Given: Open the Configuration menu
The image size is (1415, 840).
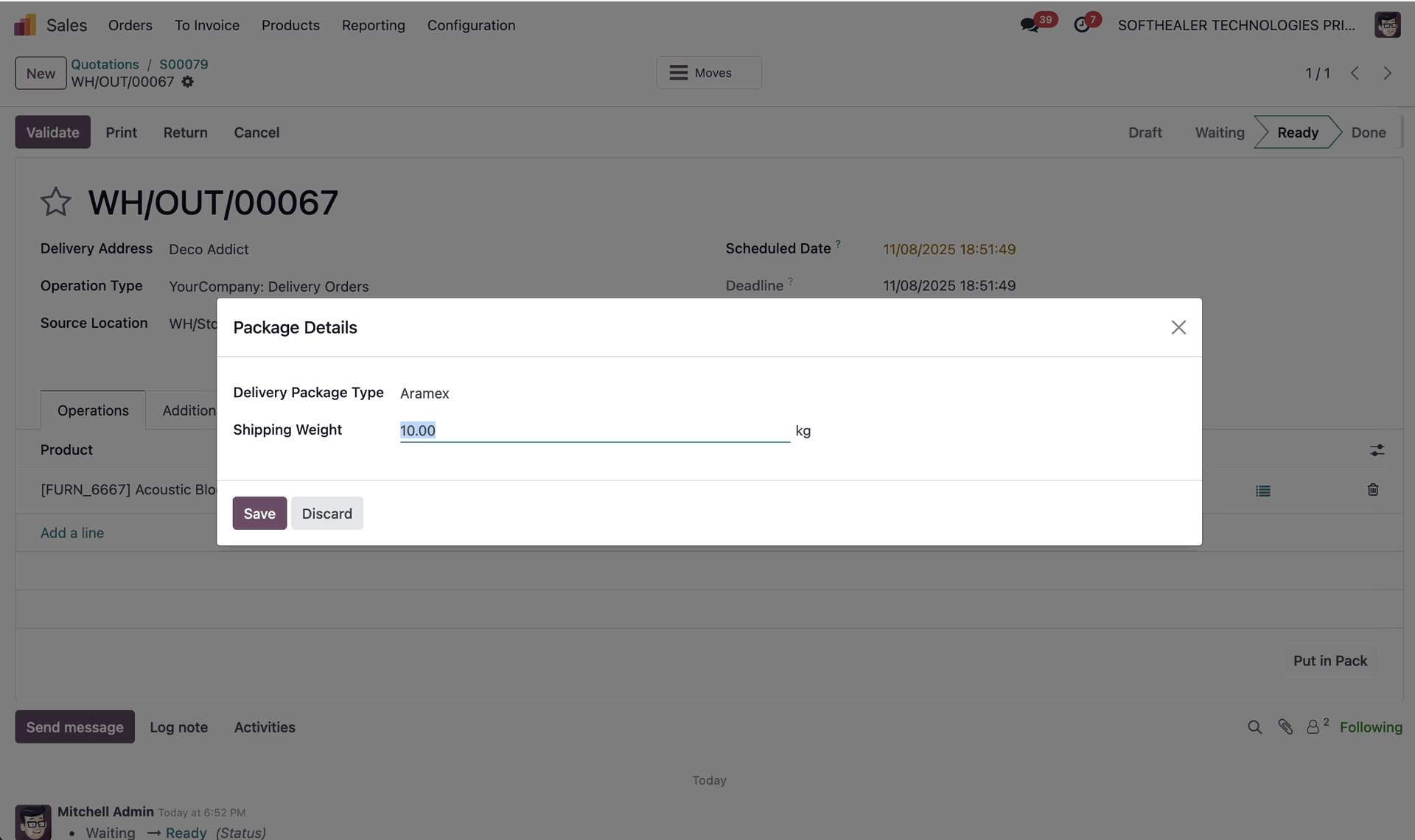Looking at the screenshot, I should pos(471,25).
